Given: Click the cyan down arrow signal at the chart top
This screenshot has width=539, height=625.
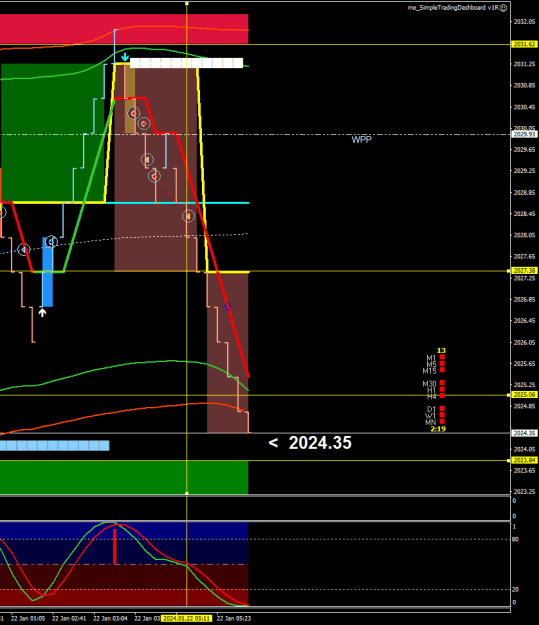Looking at the screenshot, I should (x=125, y=57).
